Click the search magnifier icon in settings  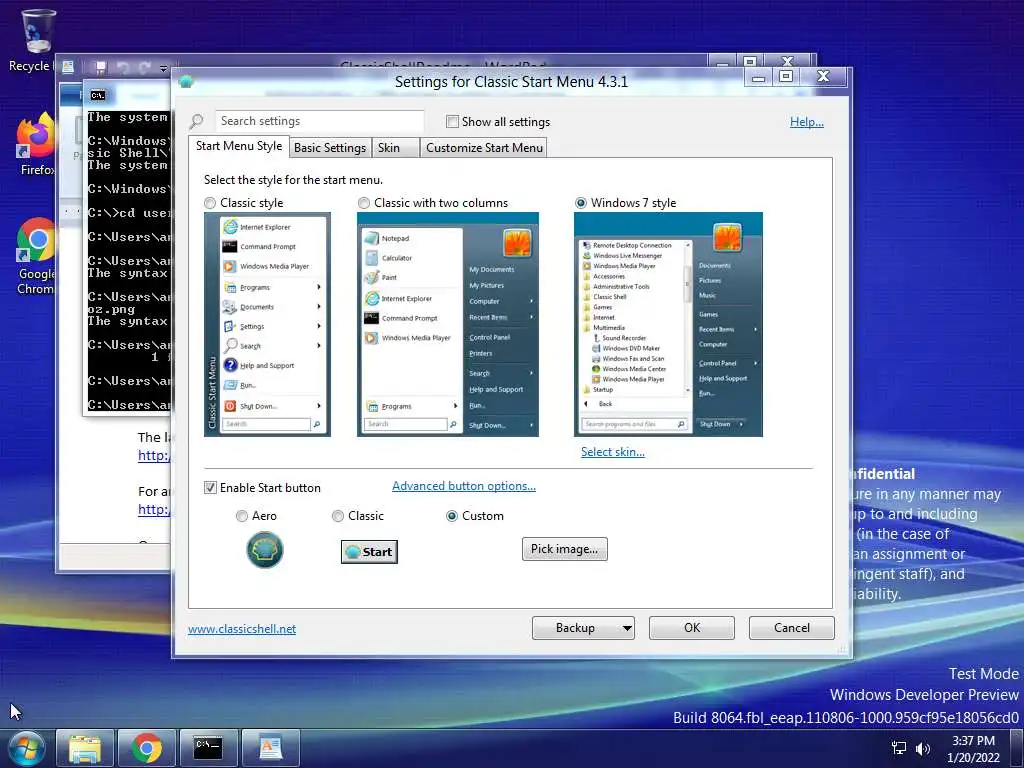(196, 121)
